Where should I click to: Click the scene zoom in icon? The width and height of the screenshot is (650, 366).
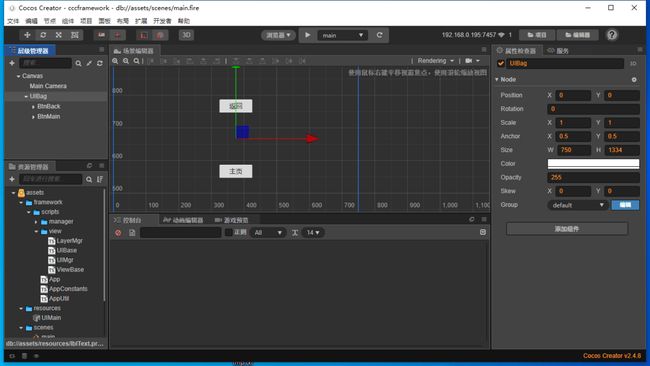(115, 61)
